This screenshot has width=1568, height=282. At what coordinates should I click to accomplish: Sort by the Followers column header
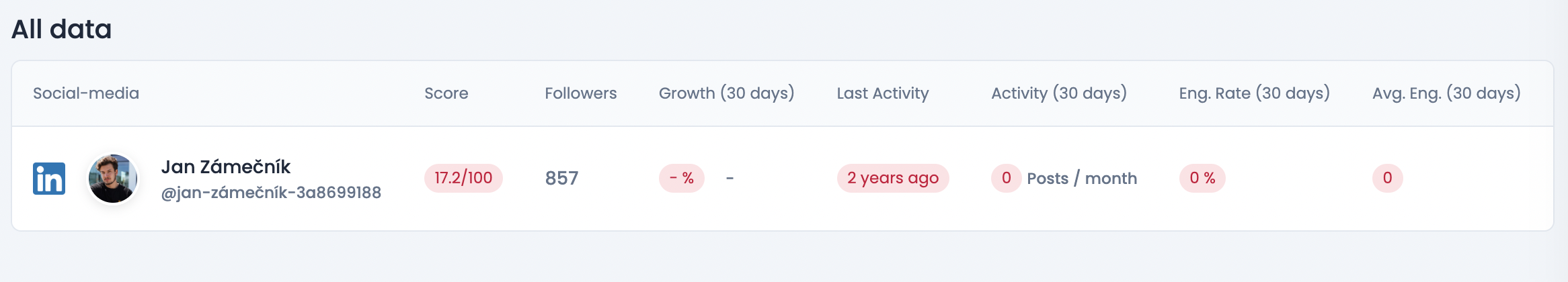(x=580, y=93)
